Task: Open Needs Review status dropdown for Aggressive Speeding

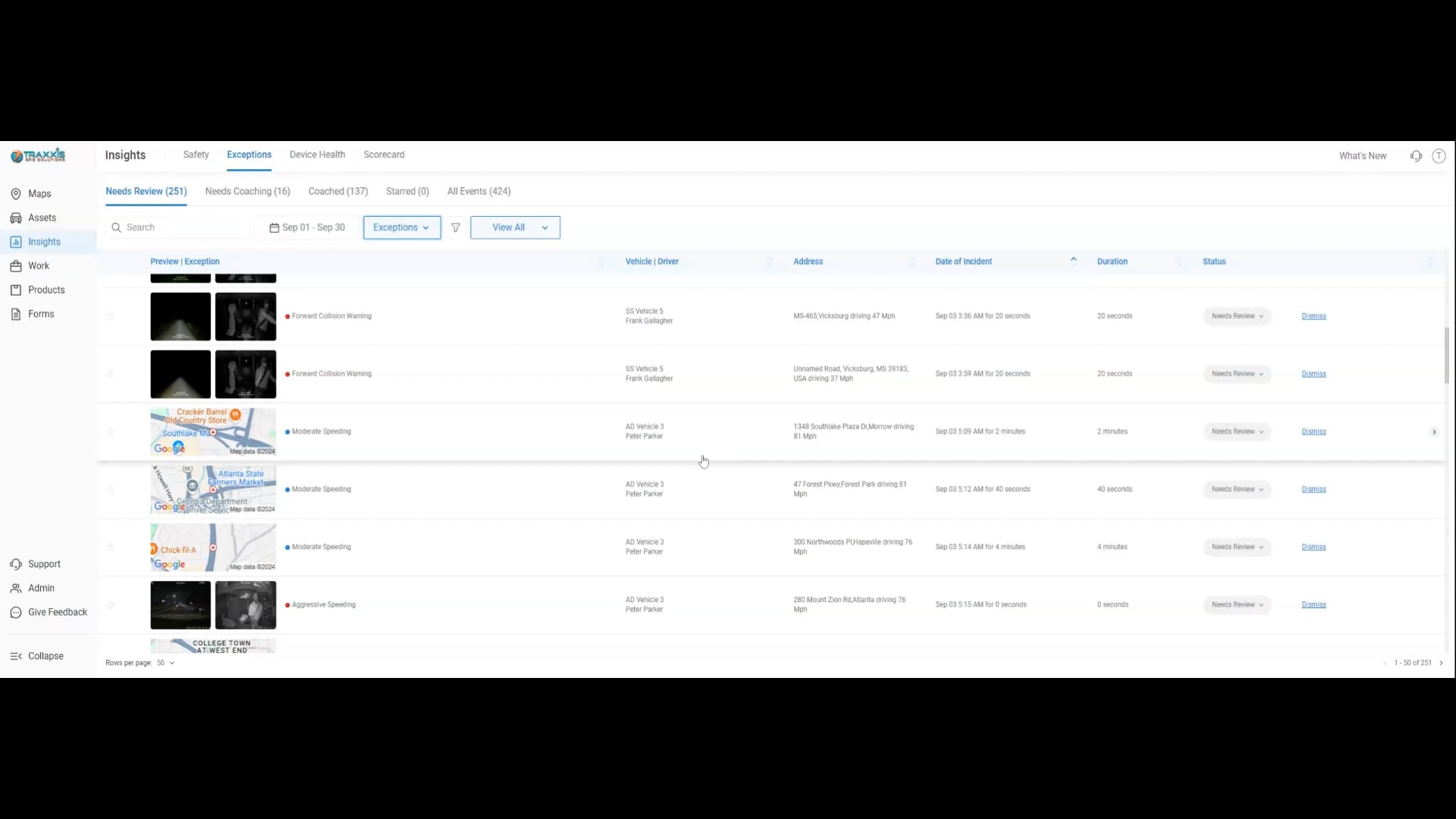Action: [x=1237, y=605]
